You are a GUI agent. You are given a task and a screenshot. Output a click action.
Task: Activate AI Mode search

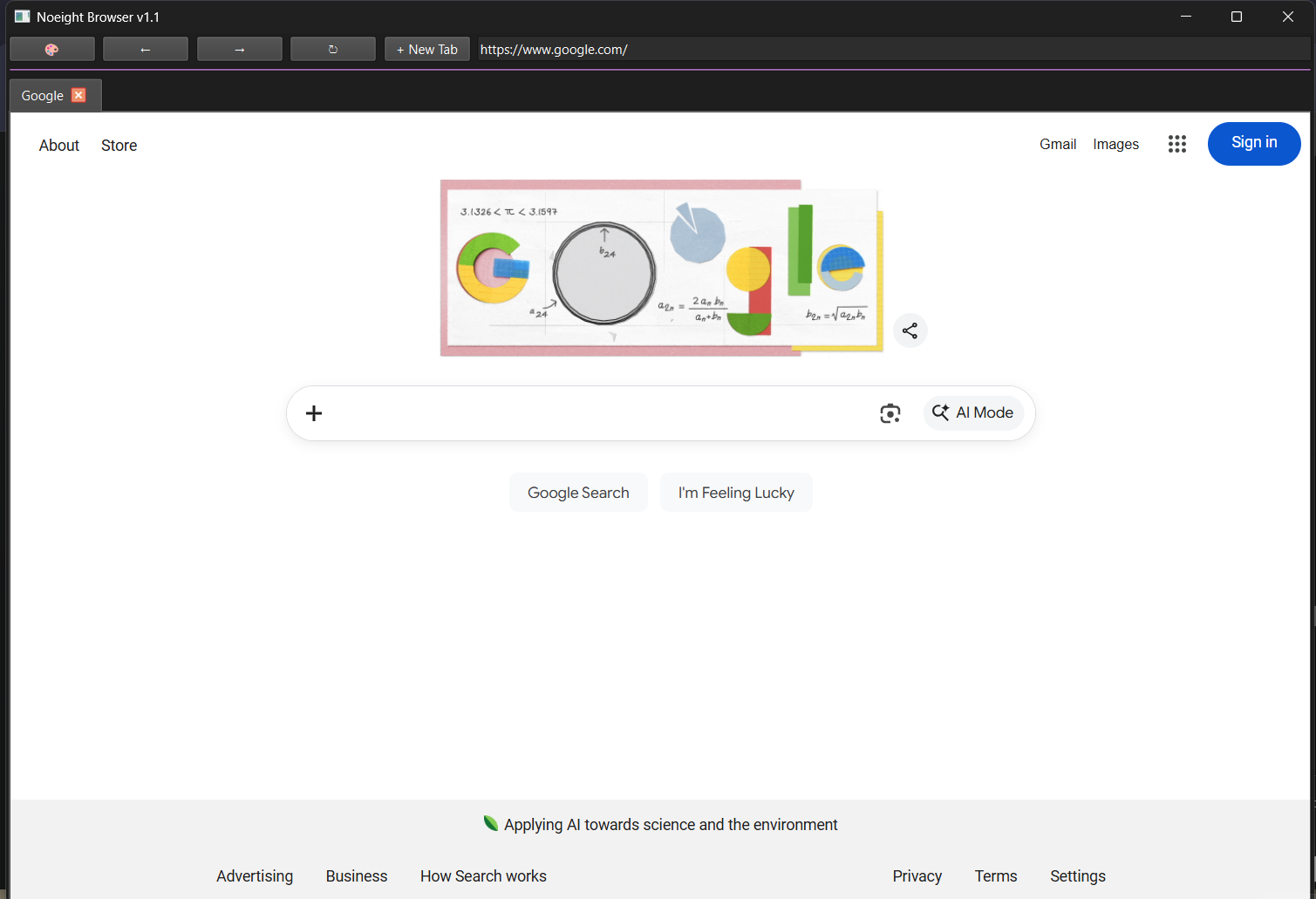point(973,412)
